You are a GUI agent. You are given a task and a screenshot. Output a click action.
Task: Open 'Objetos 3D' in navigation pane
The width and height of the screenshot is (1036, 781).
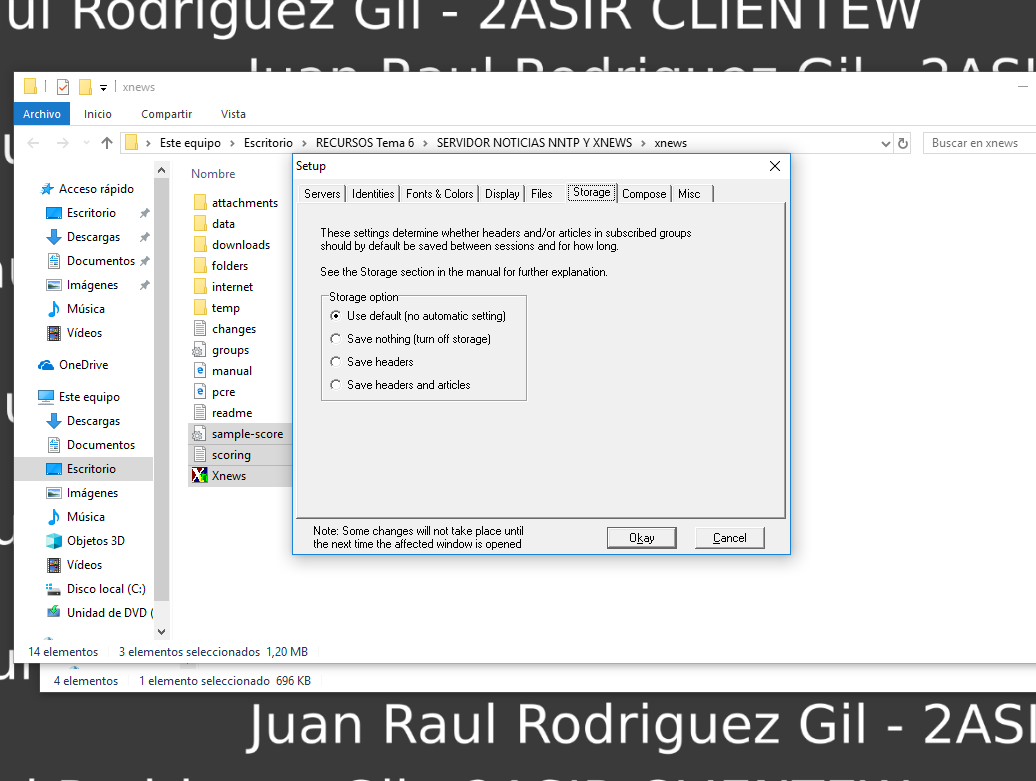(96, 540)
